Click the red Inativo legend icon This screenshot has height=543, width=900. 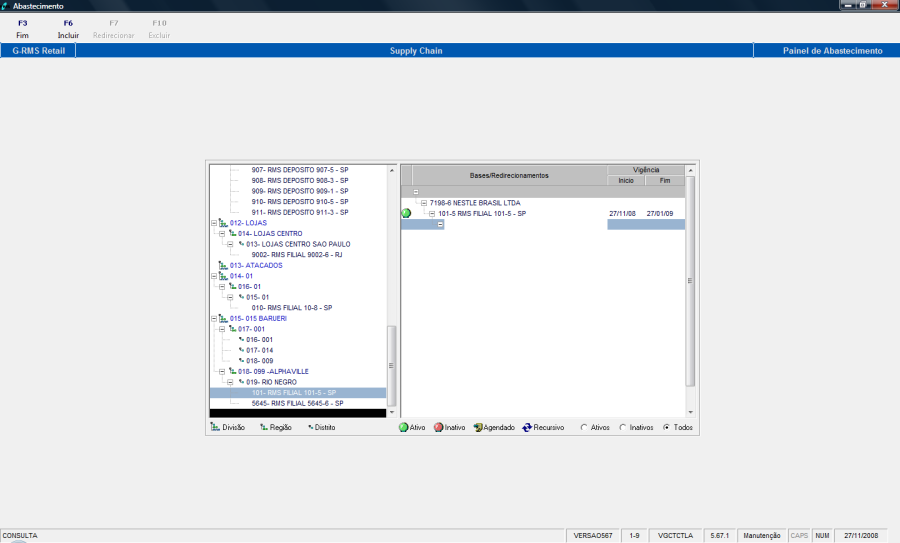439,427
